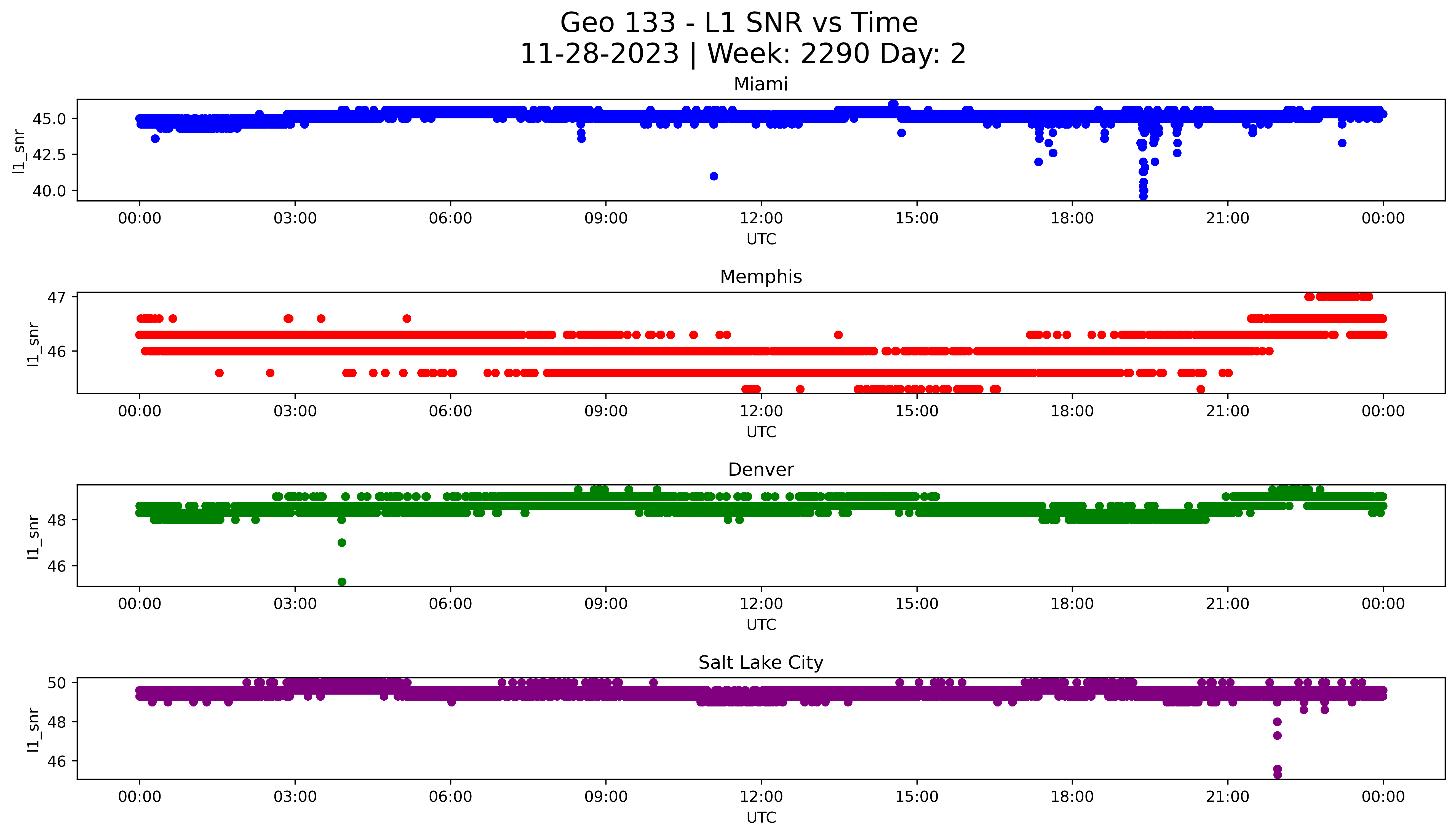Click the Denver outlier point at value 47

click(x=342, y=543)
